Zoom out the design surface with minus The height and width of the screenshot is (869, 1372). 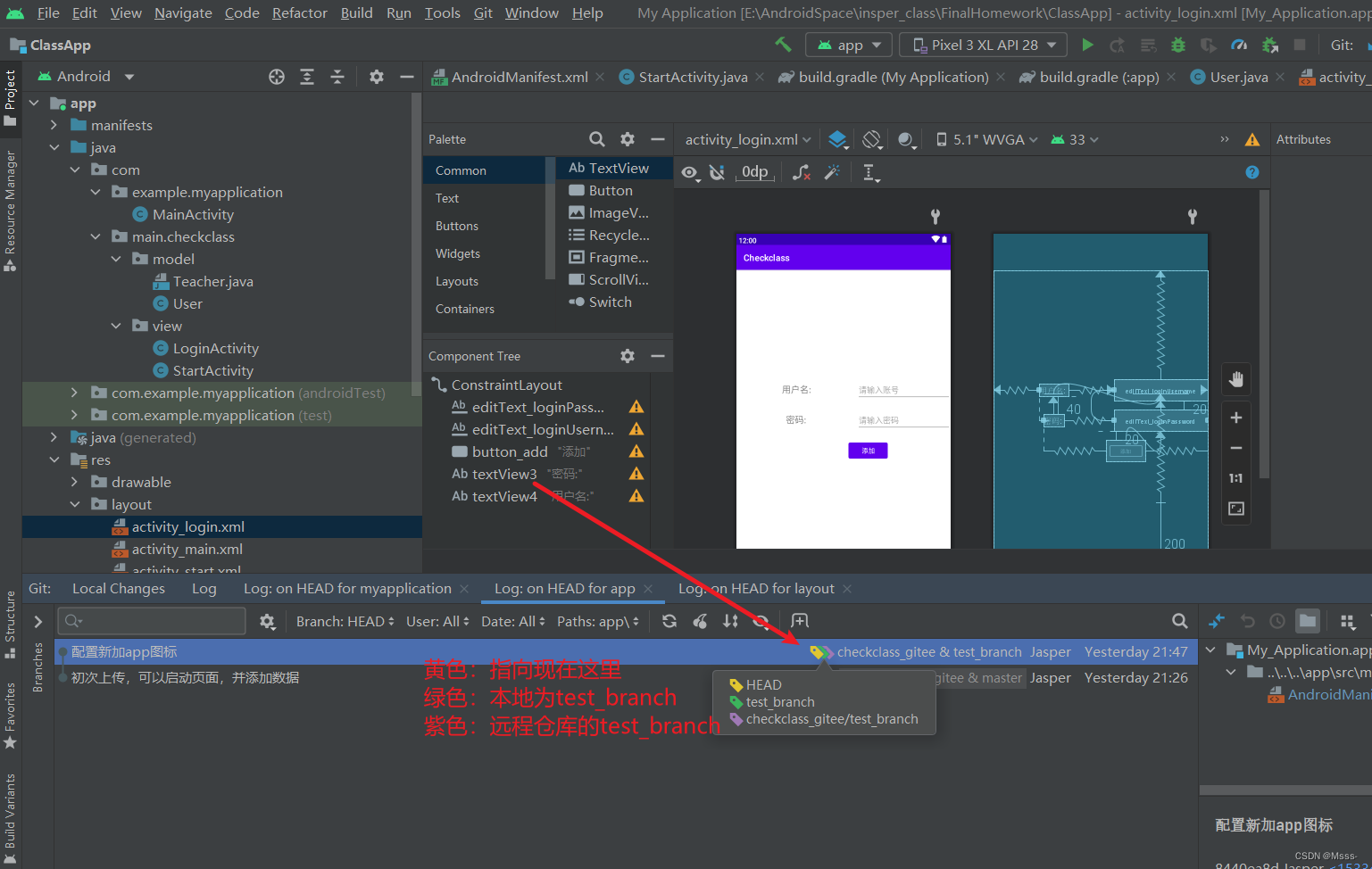coord(1236,448)
